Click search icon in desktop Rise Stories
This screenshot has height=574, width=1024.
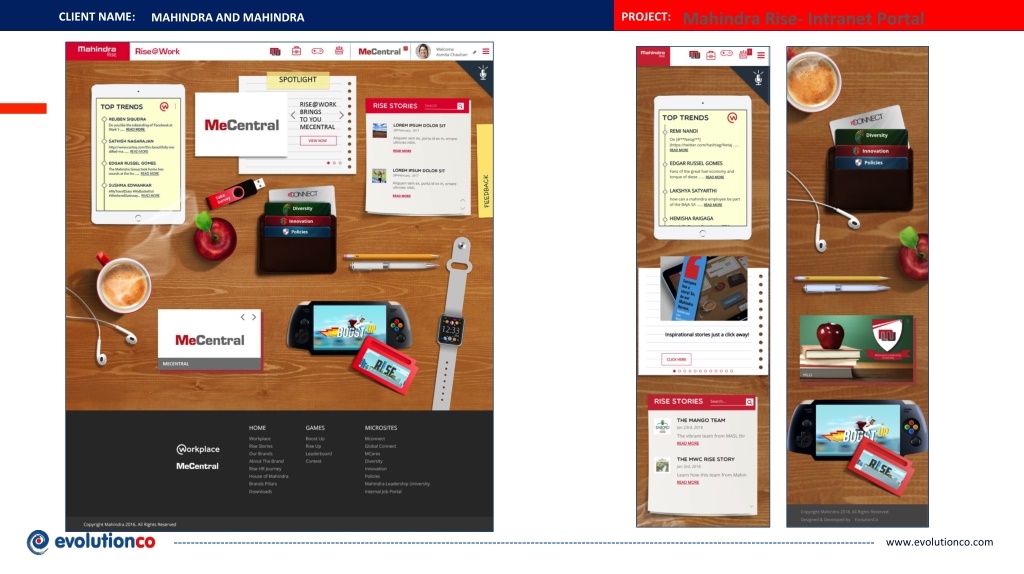tap(460, 106)
